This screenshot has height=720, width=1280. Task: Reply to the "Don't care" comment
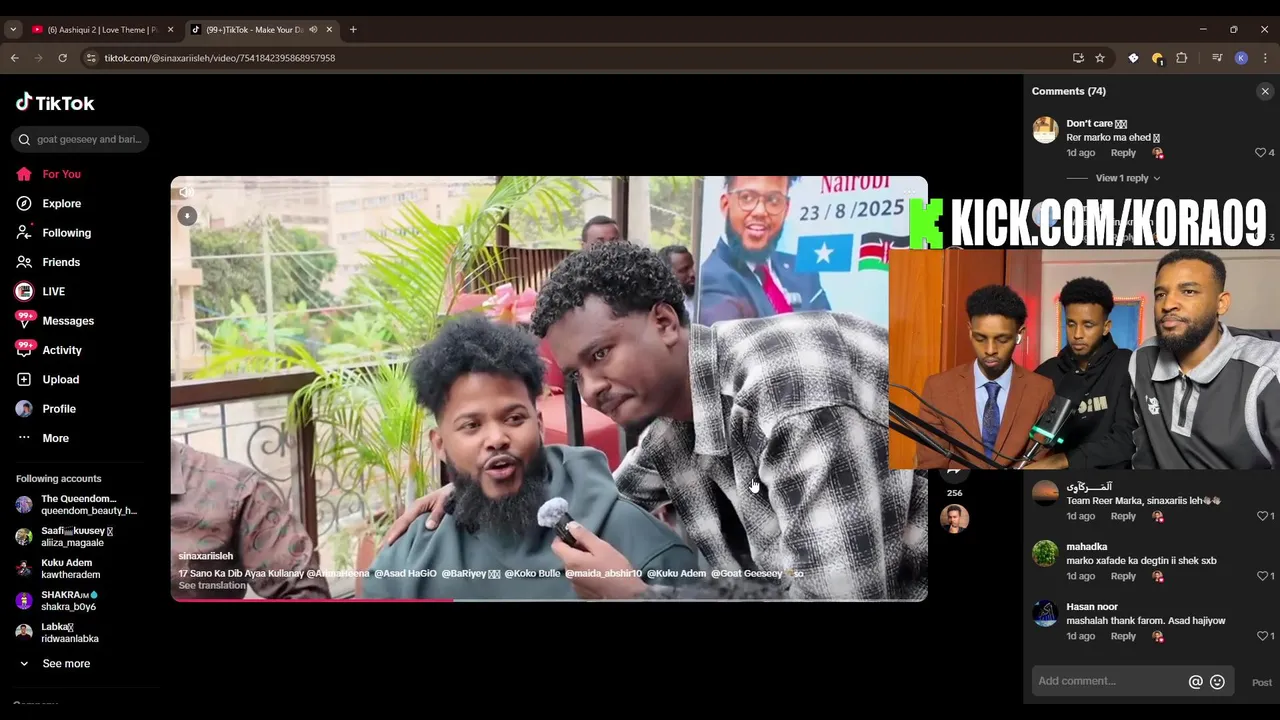click(x=1123, y=153)
